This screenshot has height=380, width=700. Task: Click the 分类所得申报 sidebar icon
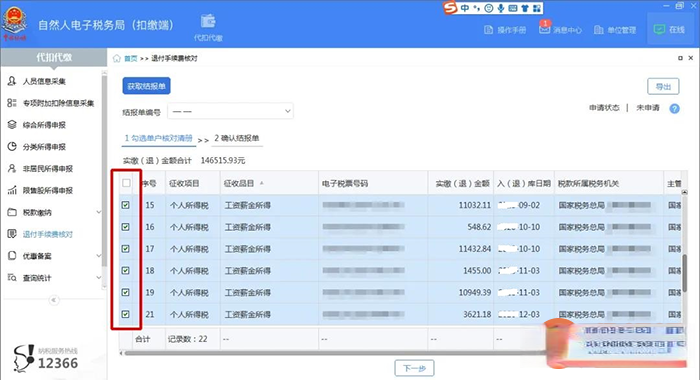point(12,146)
